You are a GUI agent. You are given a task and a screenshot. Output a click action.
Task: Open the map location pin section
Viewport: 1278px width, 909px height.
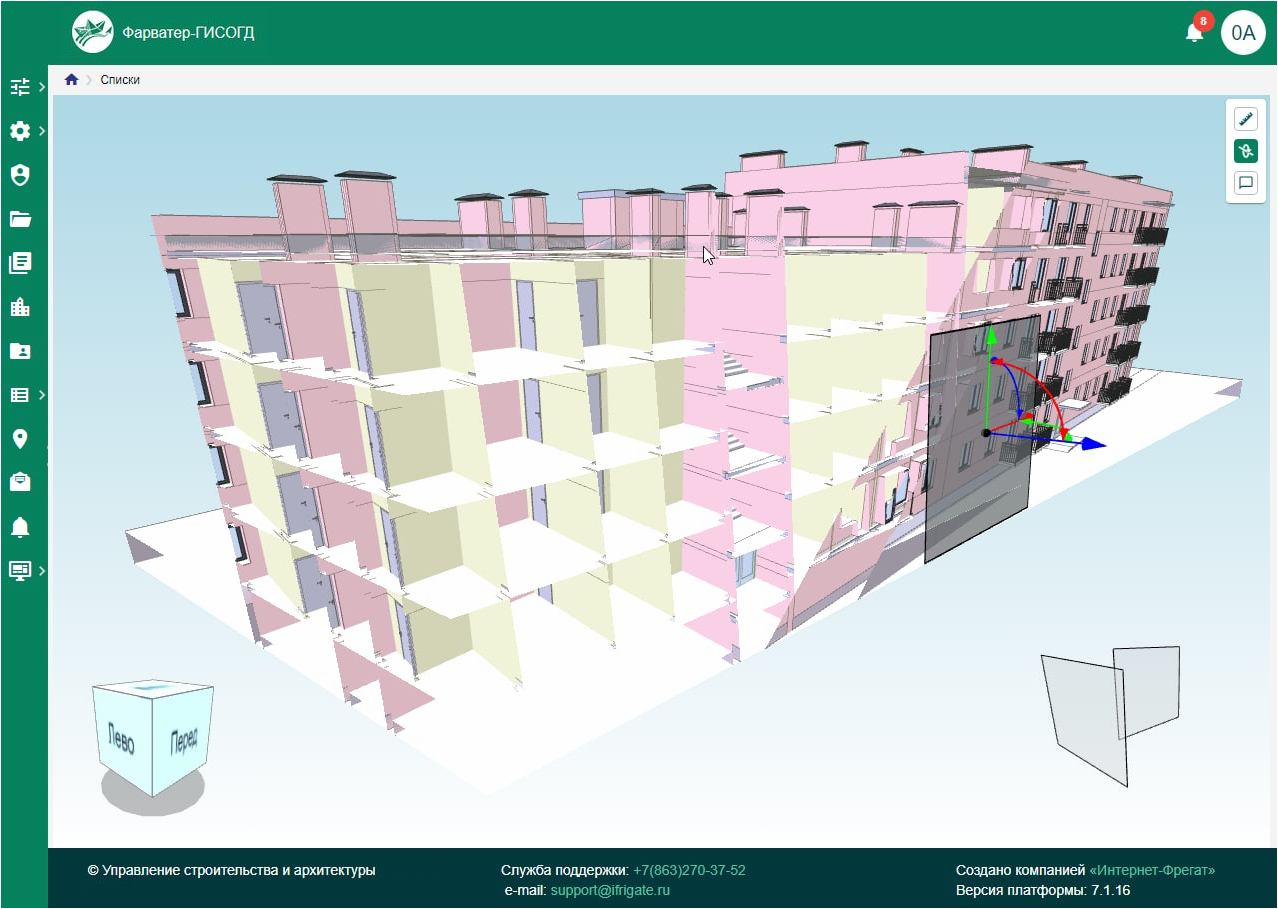(x=20, y=439)
